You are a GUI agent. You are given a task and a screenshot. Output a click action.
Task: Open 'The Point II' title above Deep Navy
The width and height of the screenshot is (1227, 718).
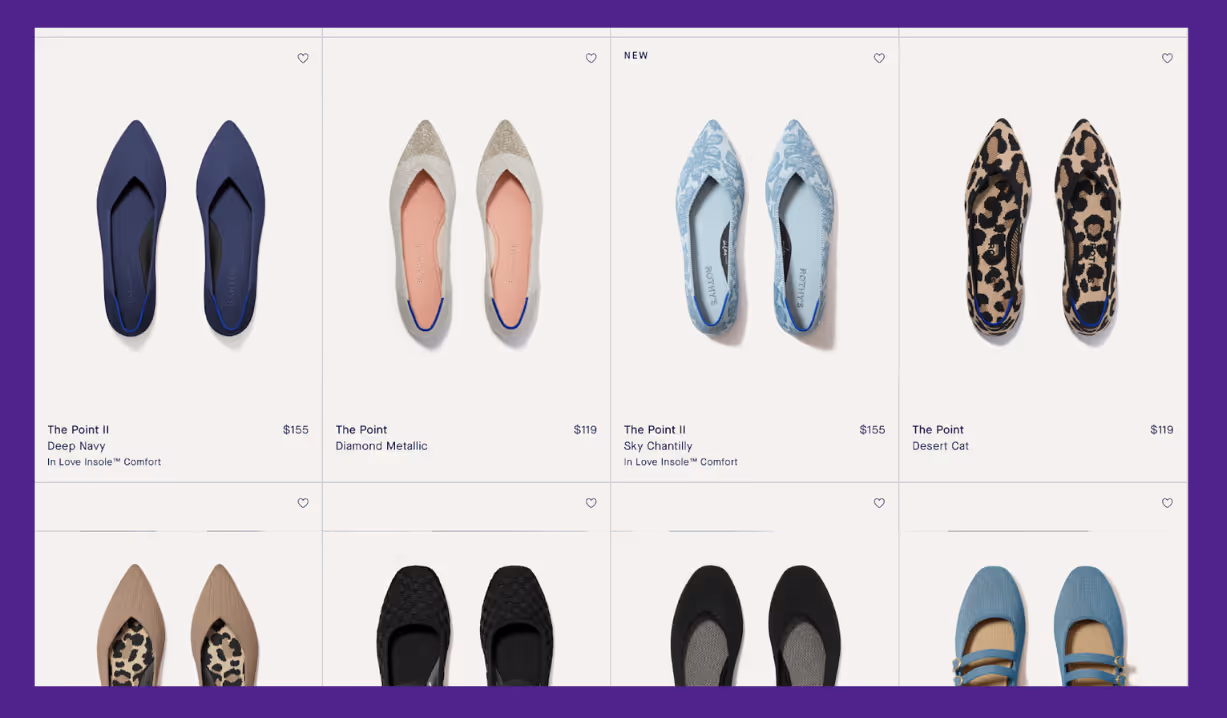78,430
